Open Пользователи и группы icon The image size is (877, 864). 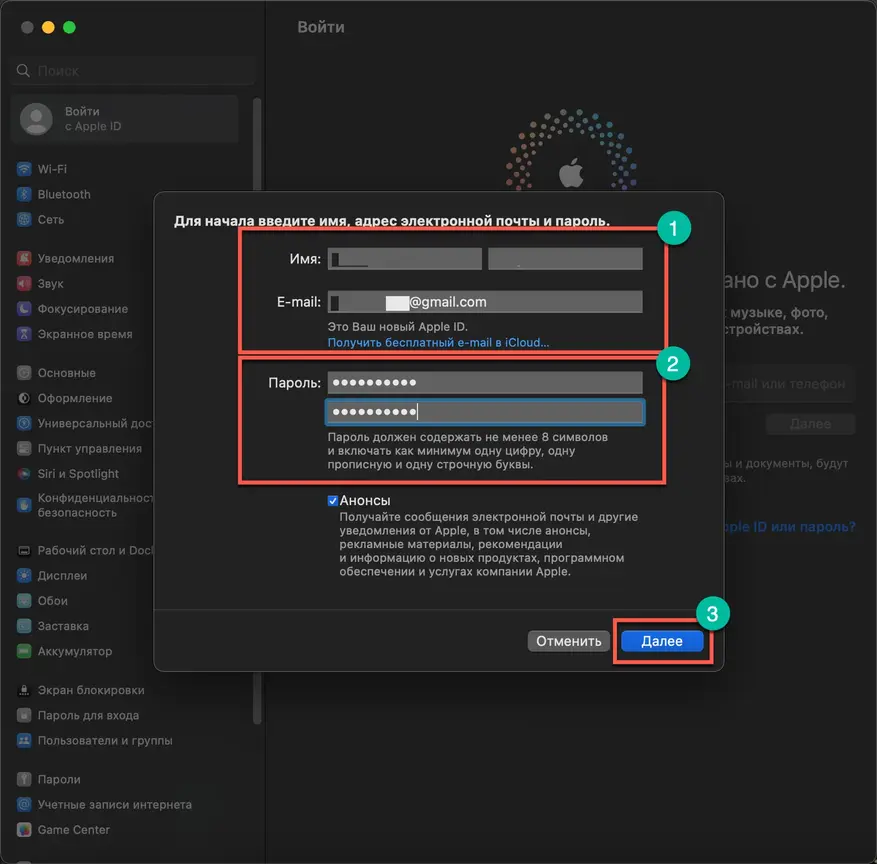24,740
